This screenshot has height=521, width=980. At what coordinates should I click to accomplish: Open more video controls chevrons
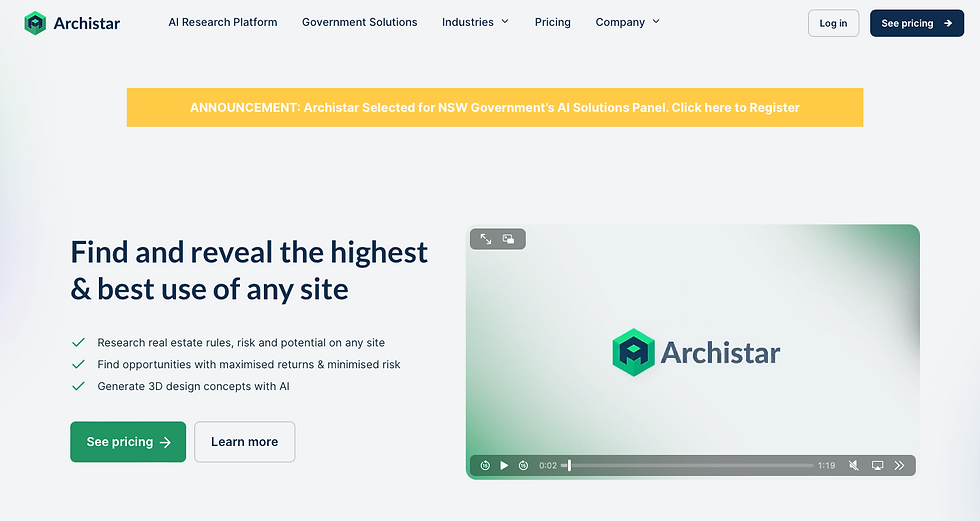[x=899, y=465]
